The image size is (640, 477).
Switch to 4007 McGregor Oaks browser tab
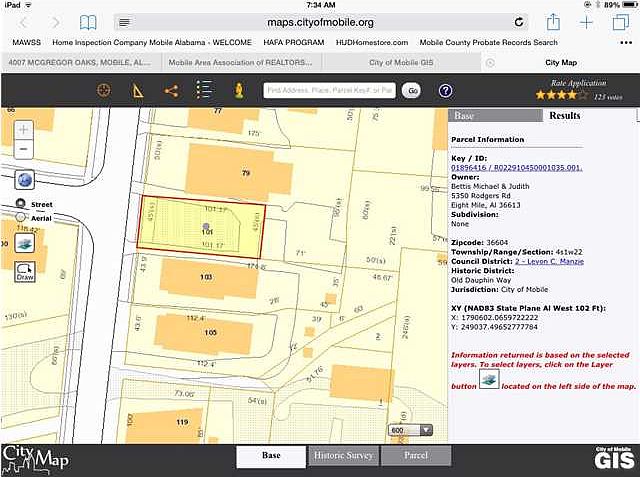(x=81, y=62)
